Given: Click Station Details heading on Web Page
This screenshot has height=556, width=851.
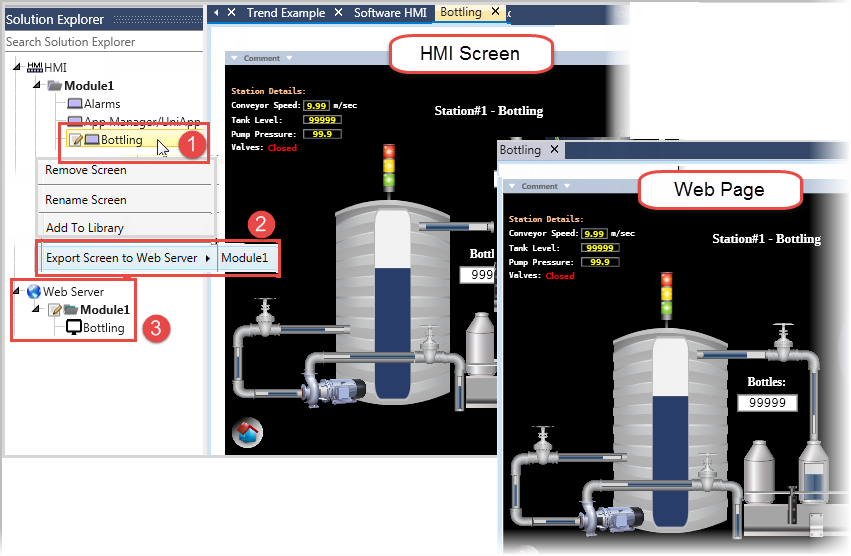Looking at the screenshot, I should tap(546, 219).
